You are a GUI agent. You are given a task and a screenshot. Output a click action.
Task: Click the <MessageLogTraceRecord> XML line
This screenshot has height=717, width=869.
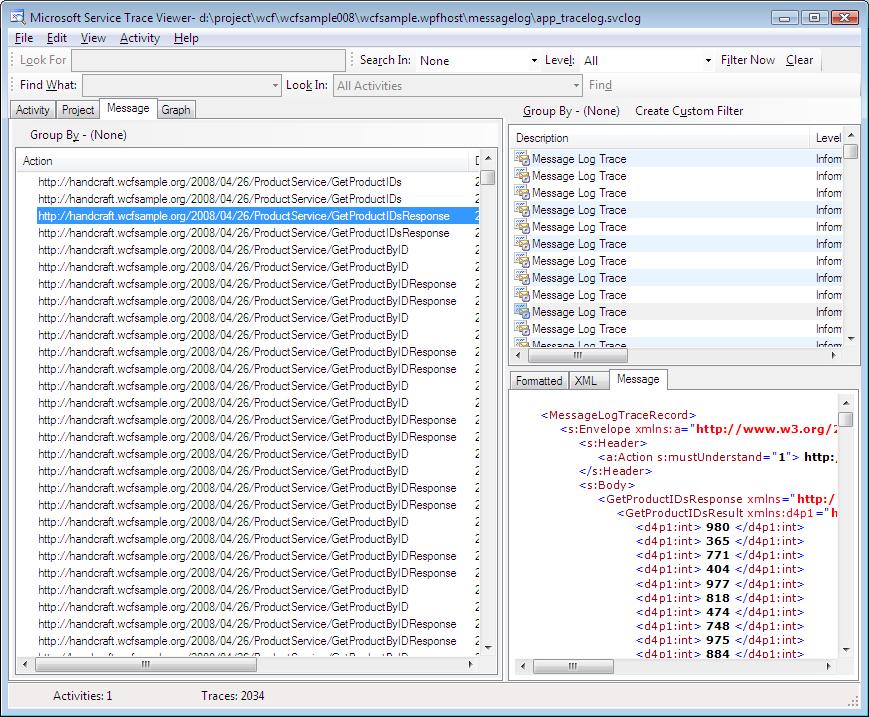pos(618,415)
